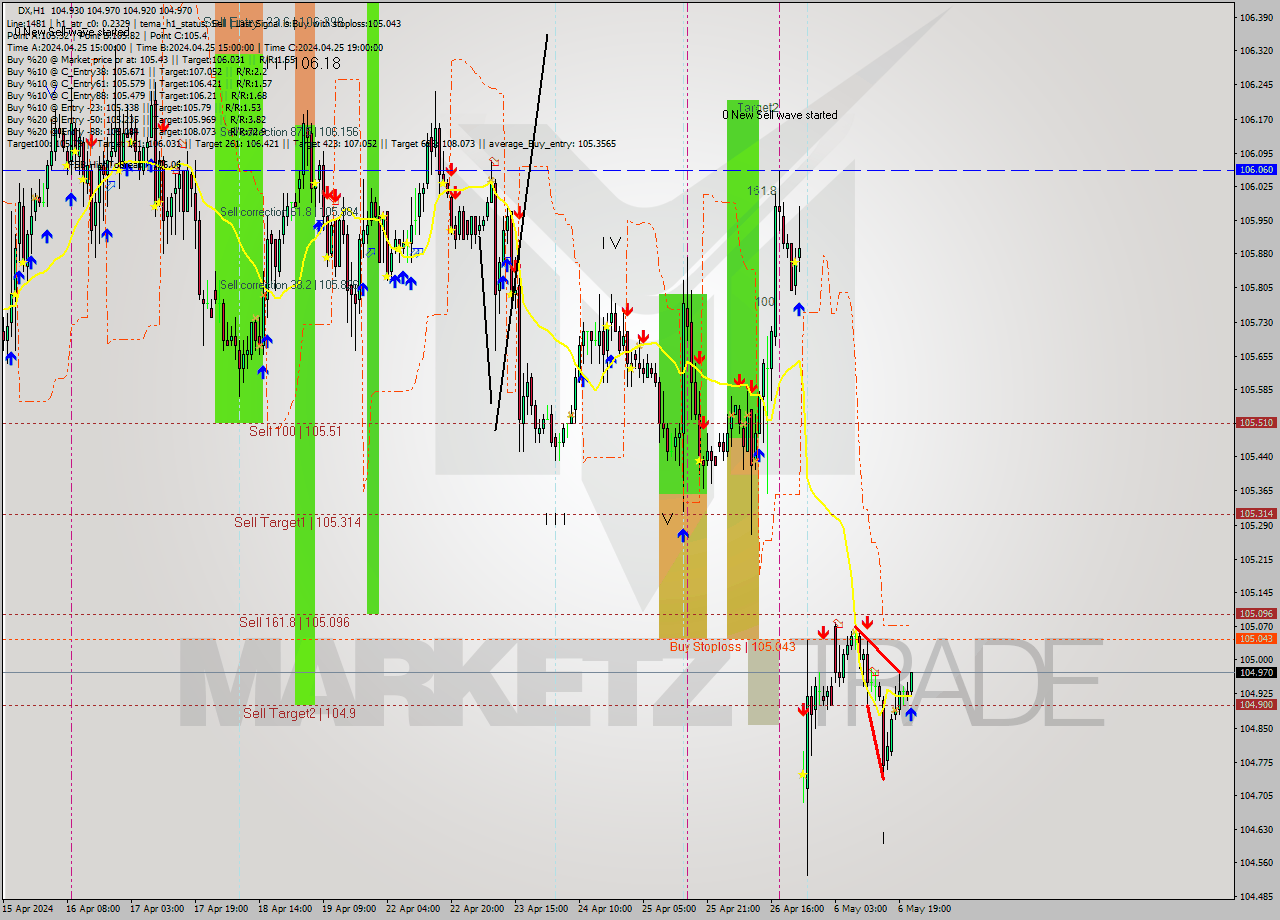Click the 104.485 value on price scale
This screenshot has height=920, width=1280.
tap(1256, 896)
